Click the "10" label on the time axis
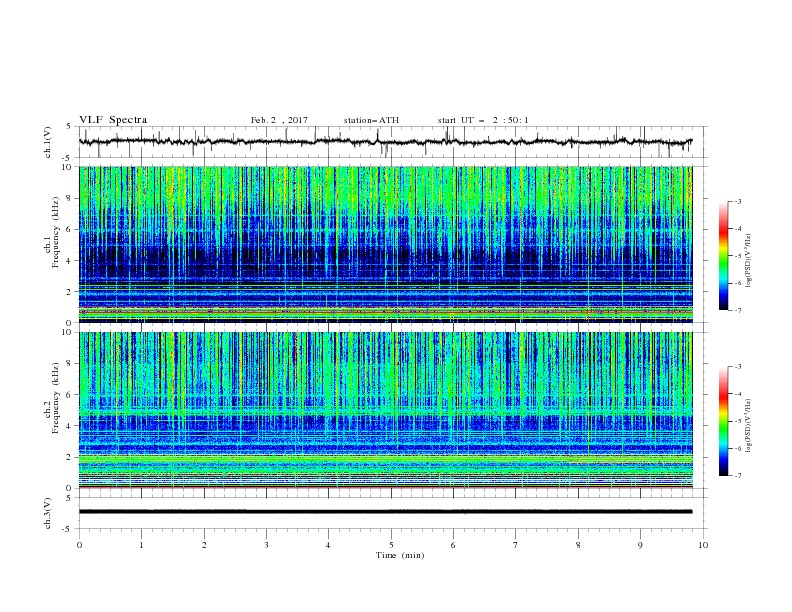 coord(703,545)
